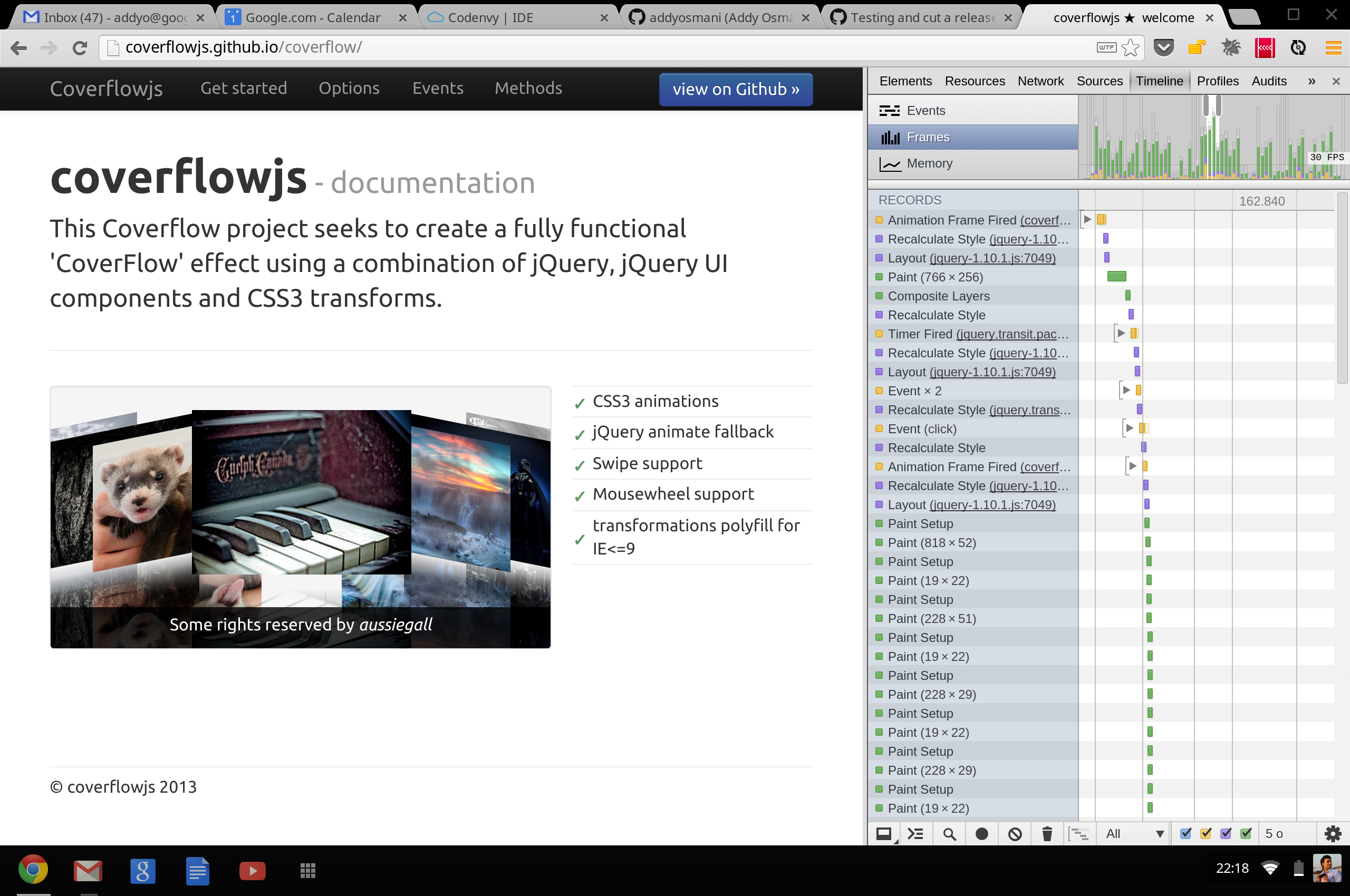Open the Options nav link
Screen dimensions: 1350x896
pos(349,88)
